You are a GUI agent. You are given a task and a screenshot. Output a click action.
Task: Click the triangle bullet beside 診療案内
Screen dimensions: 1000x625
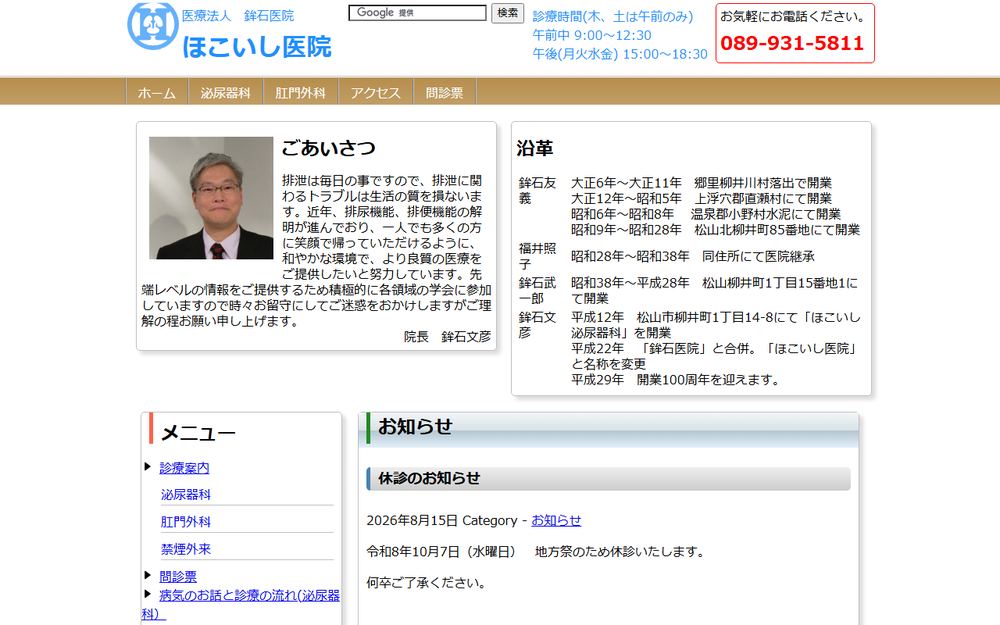coord(147,467)
